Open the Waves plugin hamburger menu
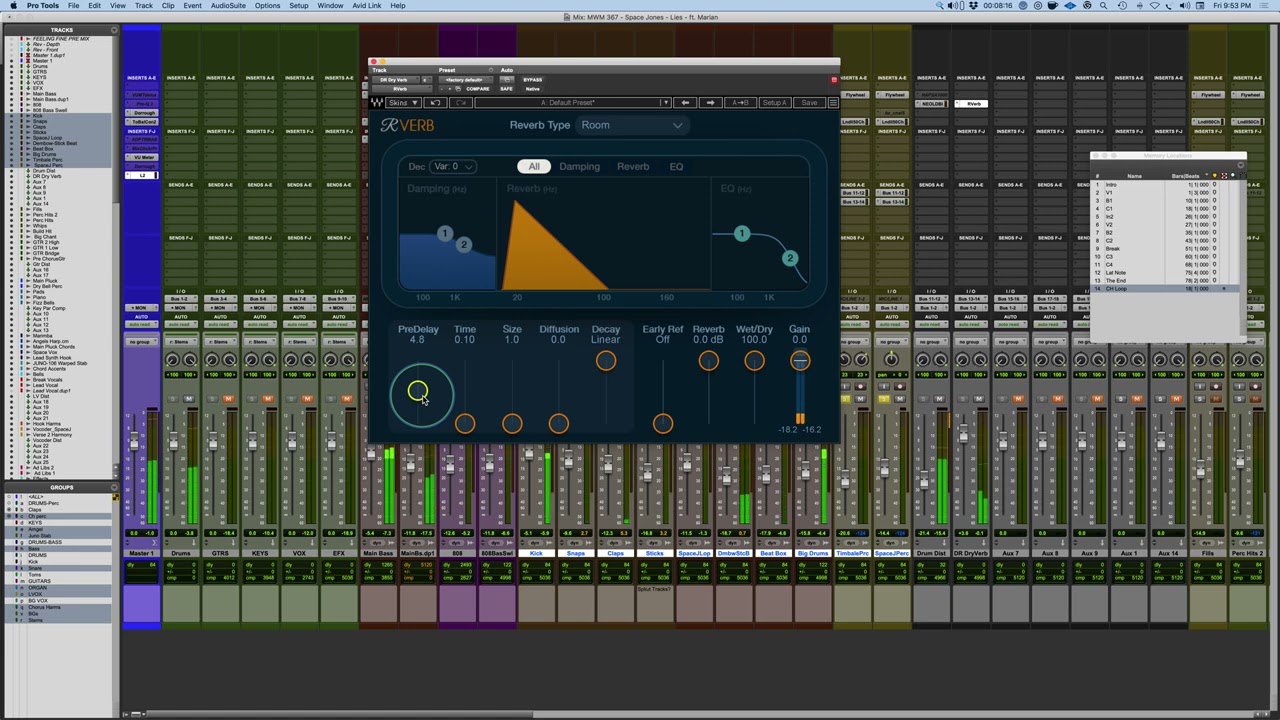Viewport: 1280px width, 720px height. [832, 103]
